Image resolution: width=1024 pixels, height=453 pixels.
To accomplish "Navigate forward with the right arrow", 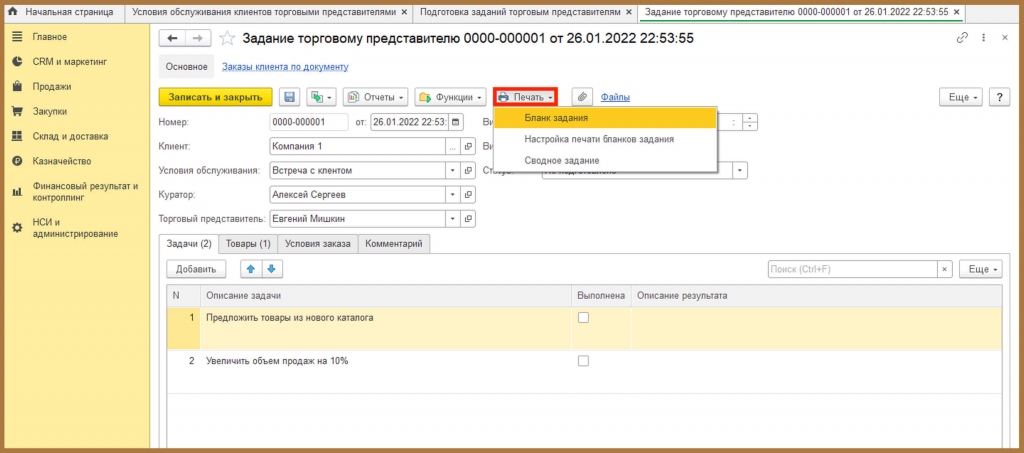I will coord(198,39).
